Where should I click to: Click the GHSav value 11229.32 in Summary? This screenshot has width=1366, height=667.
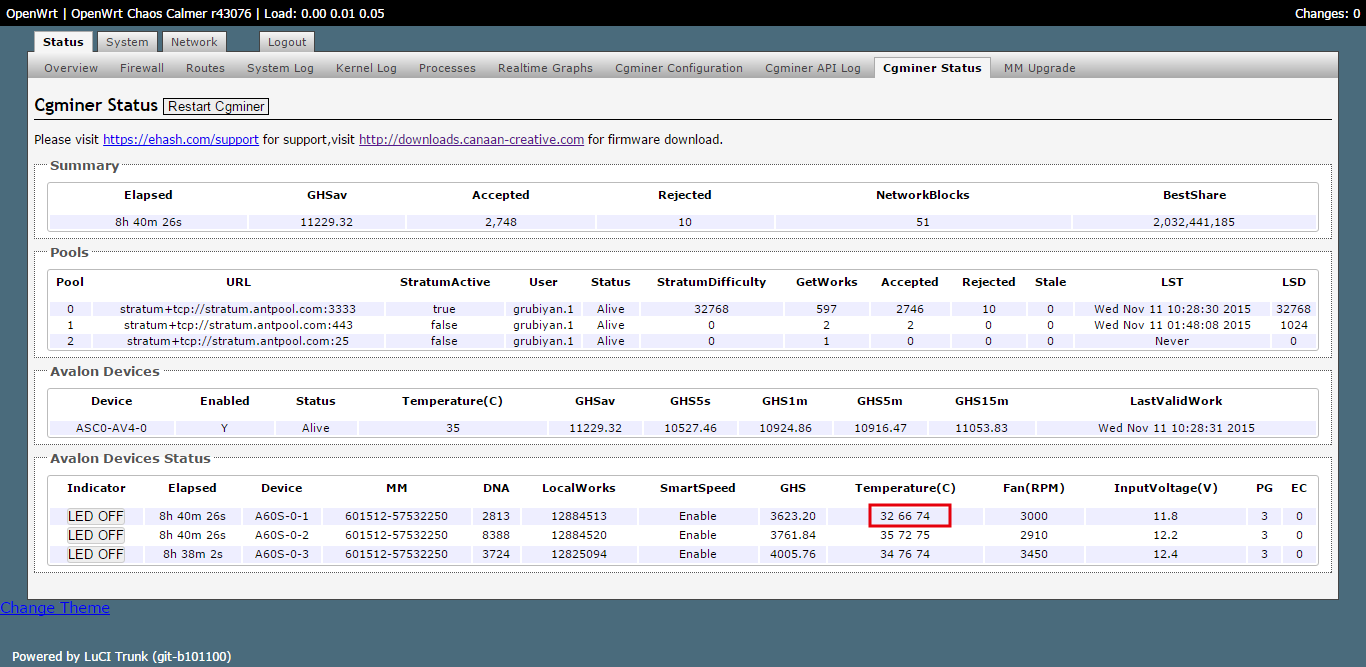[326, 222]
